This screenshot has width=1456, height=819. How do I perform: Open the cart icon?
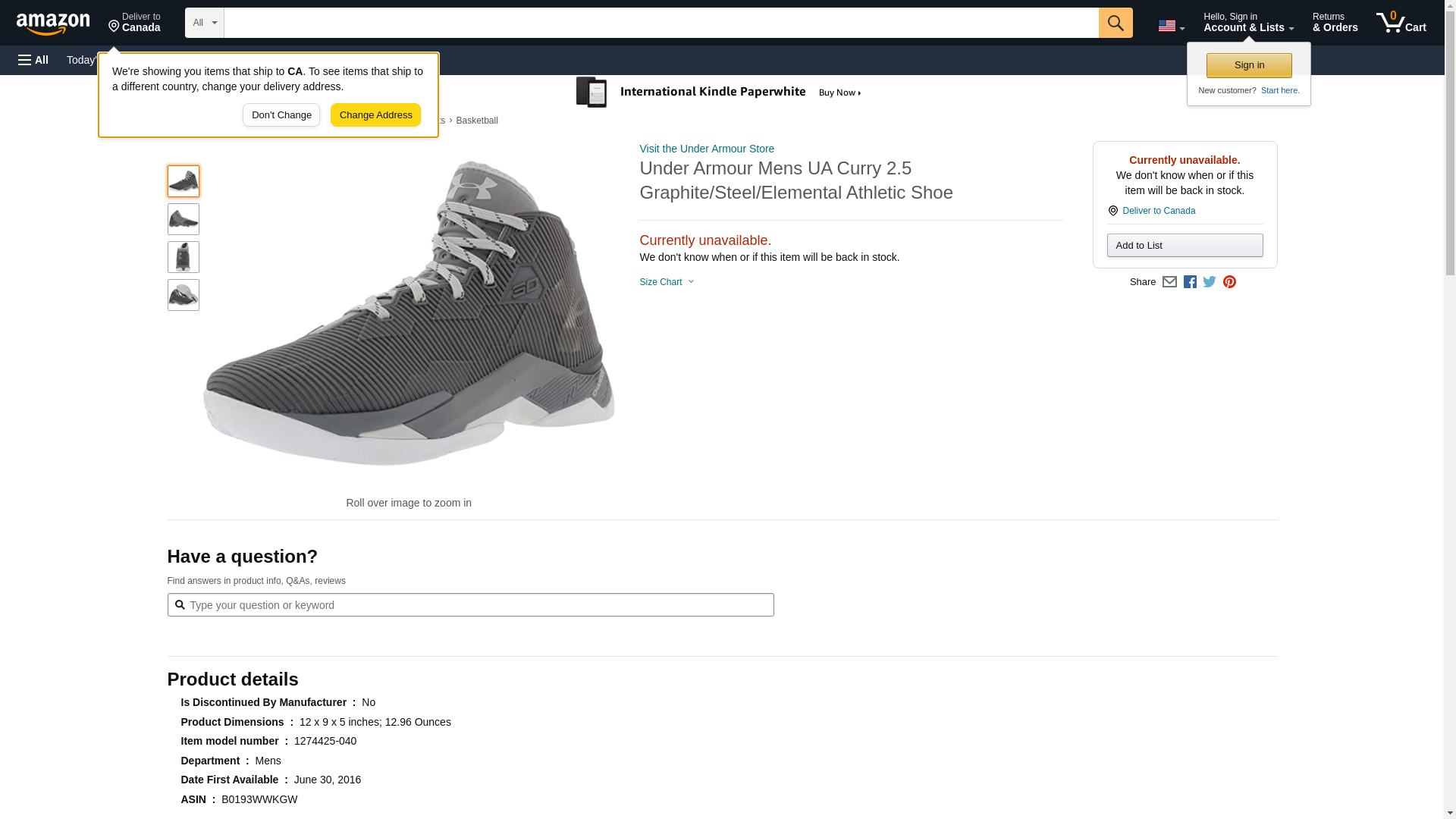click(x=1401, y=23)
